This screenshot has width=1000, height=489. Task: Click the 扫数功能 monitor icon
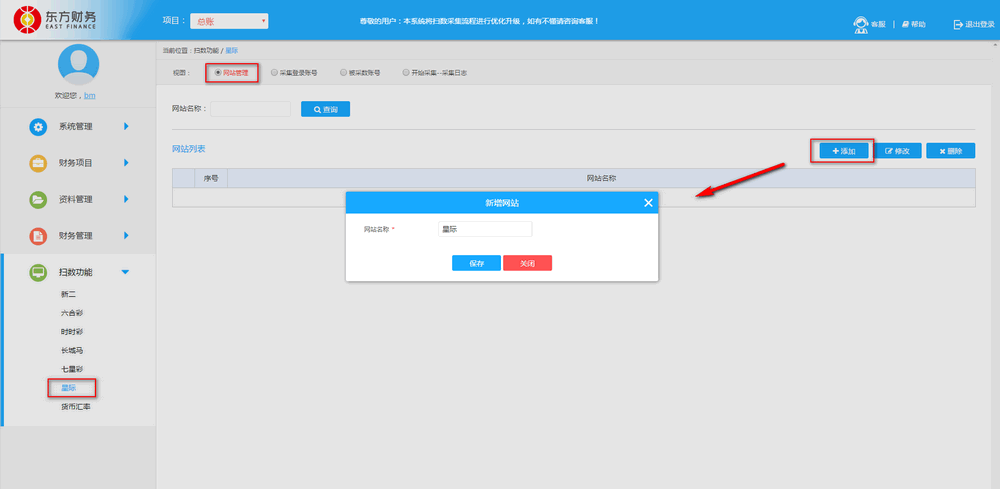(38, 272)
